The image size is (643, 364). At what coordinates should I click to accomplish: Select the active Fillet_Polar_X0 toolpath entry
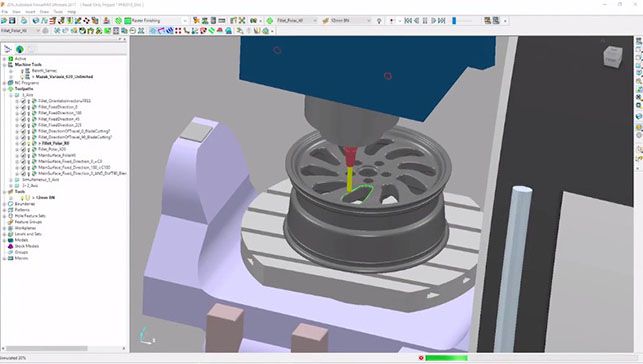click(55, 143)
